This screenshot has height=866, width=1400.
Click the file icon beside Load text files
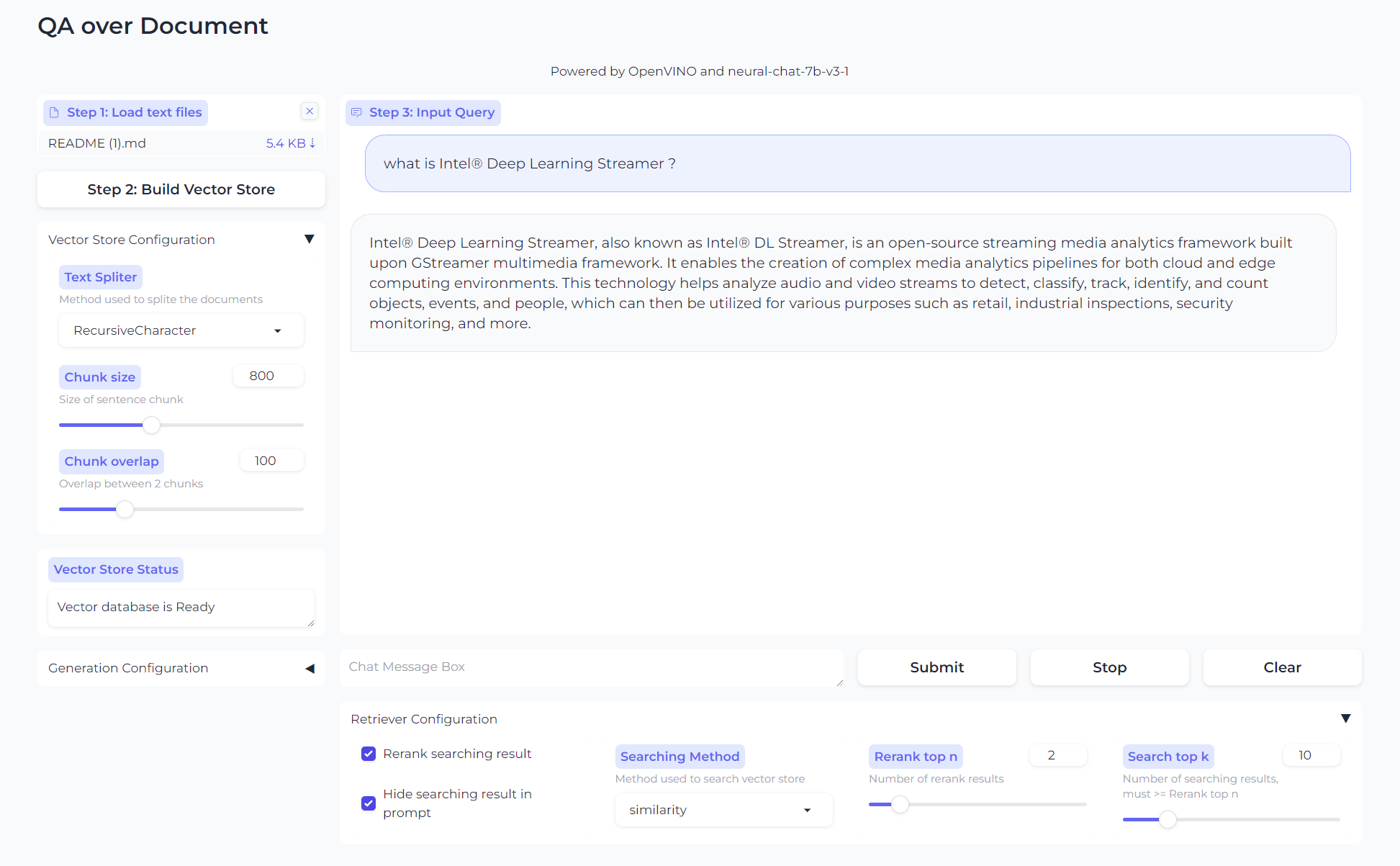(x=54, y=112)
